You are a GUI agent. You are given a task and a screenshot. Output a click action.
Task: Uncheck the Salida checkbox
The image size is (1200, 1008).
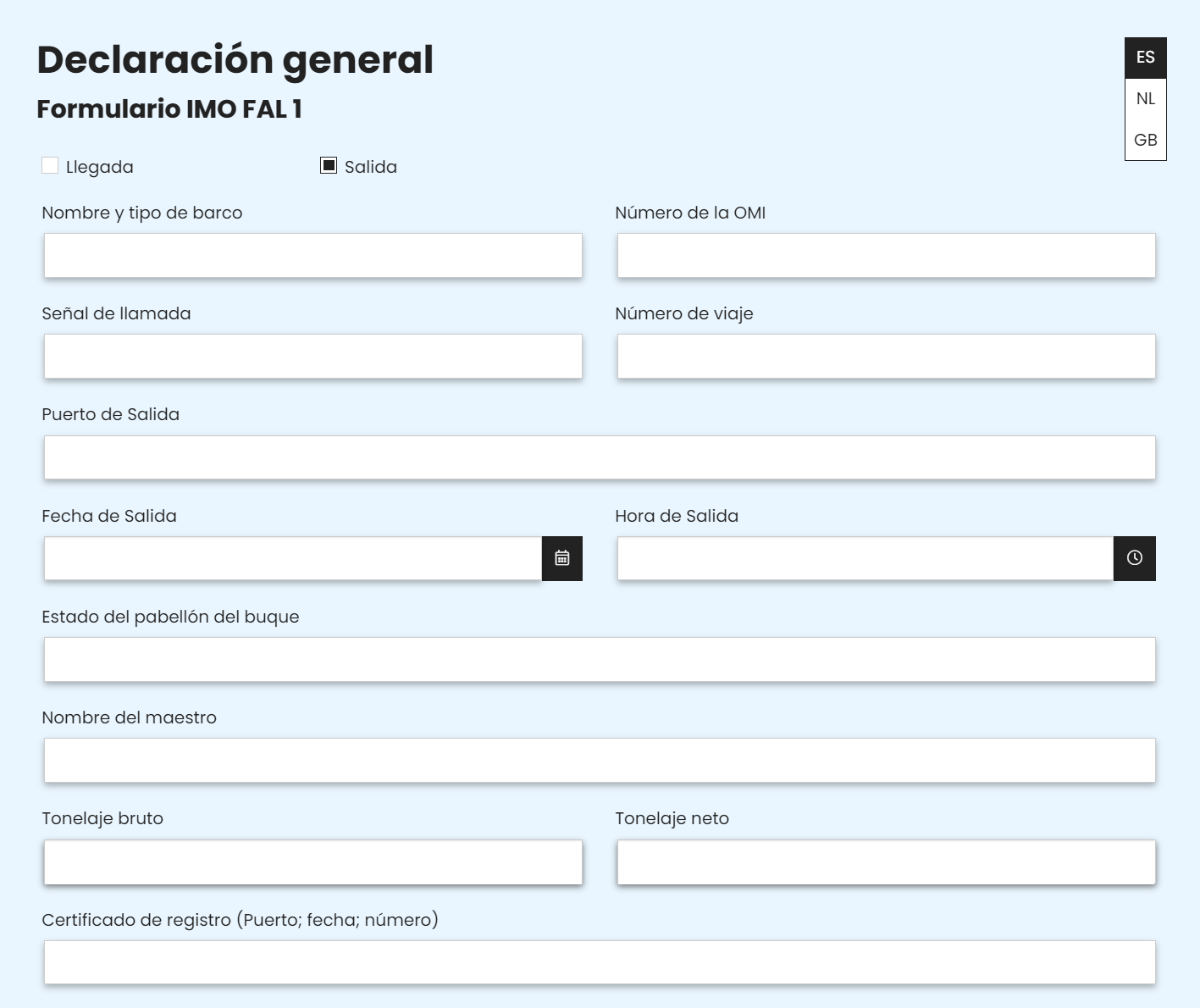[329, 166]
